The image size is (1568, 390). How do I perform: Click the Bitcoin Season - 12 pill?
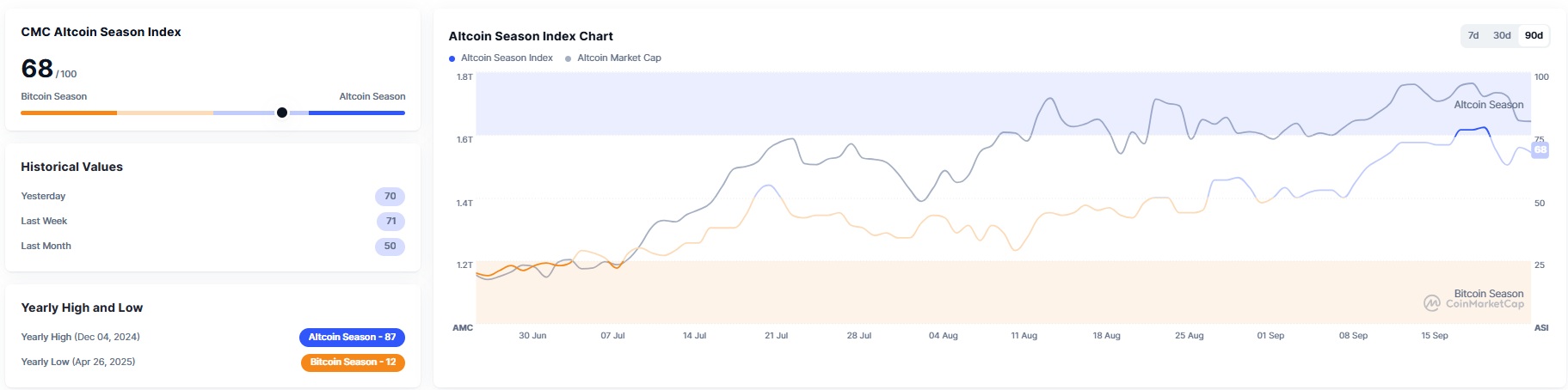point(353,362)
